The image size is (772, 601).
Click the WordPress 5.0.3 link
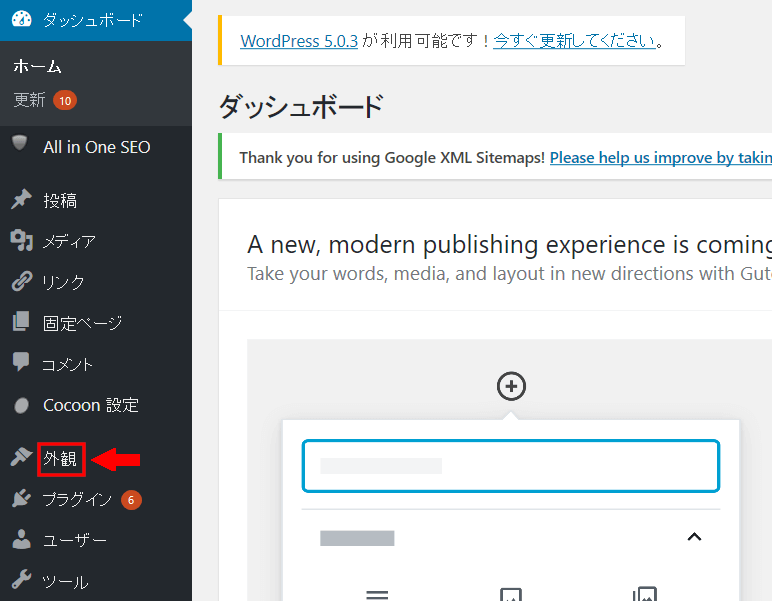pyautogui.click(x=299, y=41)
